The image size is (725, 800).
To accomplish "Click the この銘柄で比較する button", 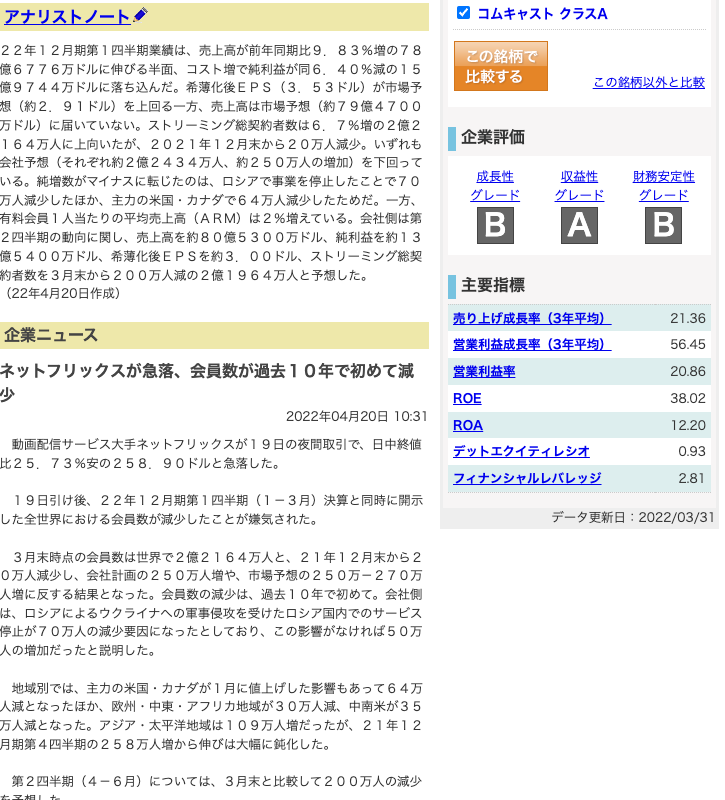I will click(501, 66).
